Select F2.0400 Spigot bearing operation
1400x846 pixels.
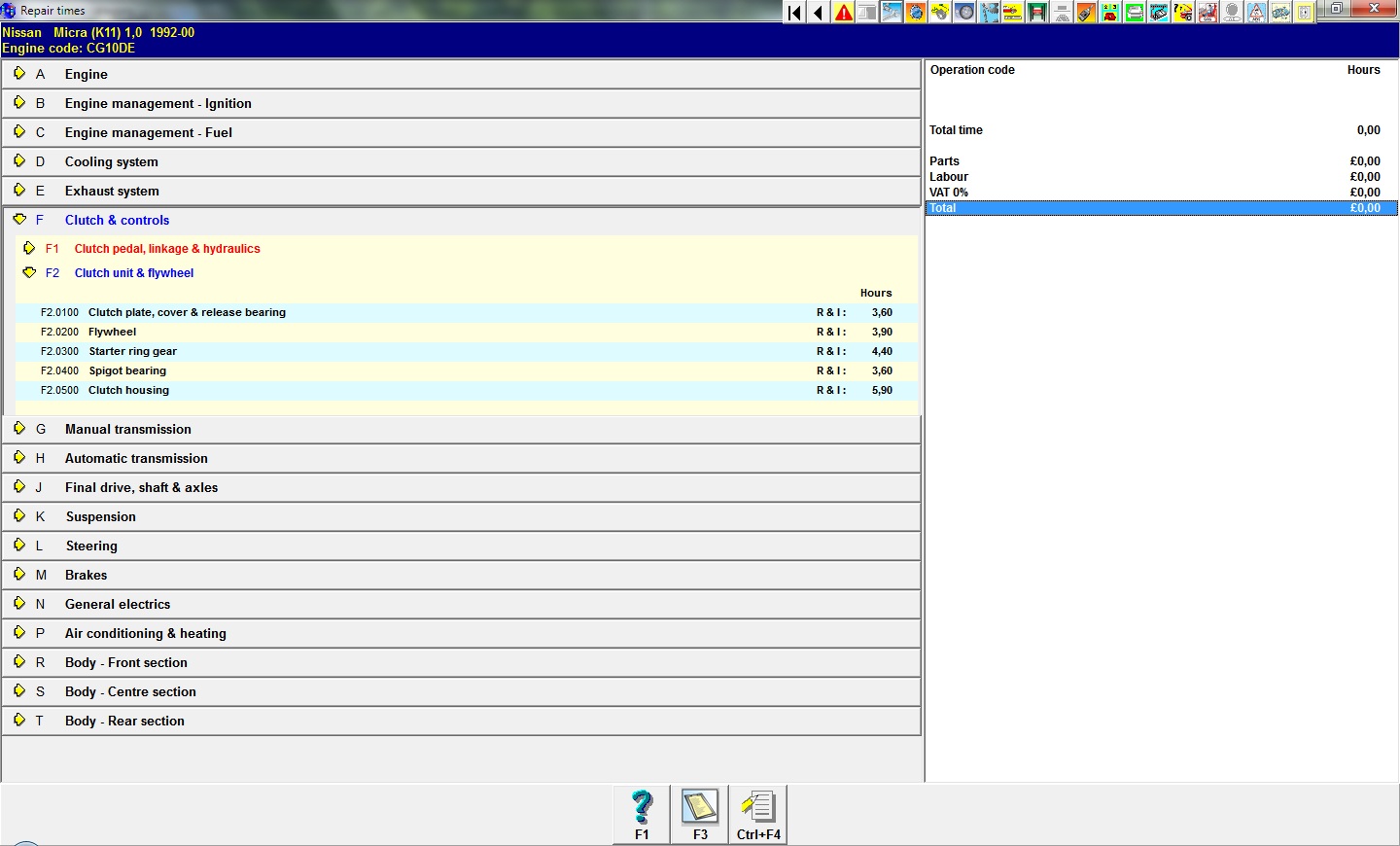tap(467, 370)
